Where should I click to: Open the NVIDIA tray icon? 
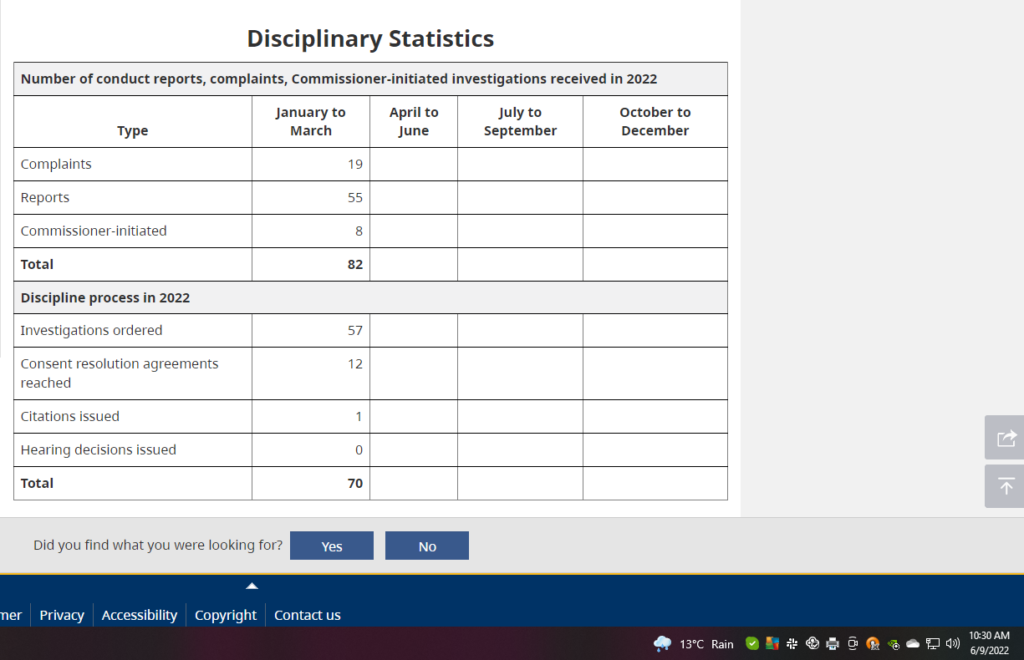(x=893, y=644)
